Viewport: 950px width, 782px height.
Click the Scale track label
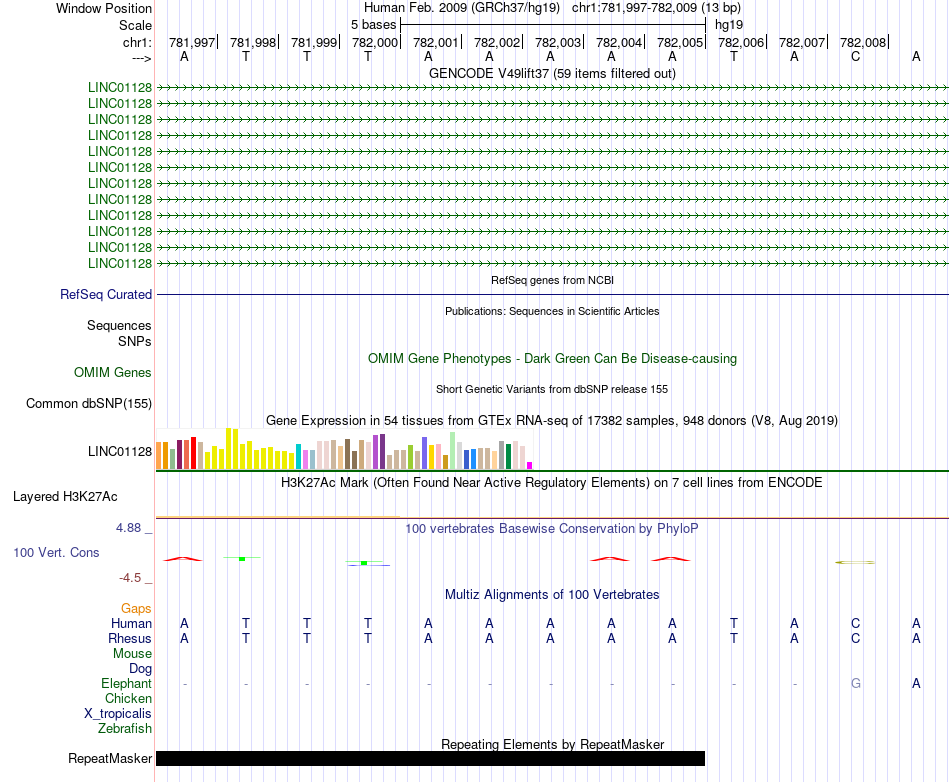click(x=135, y=25)
